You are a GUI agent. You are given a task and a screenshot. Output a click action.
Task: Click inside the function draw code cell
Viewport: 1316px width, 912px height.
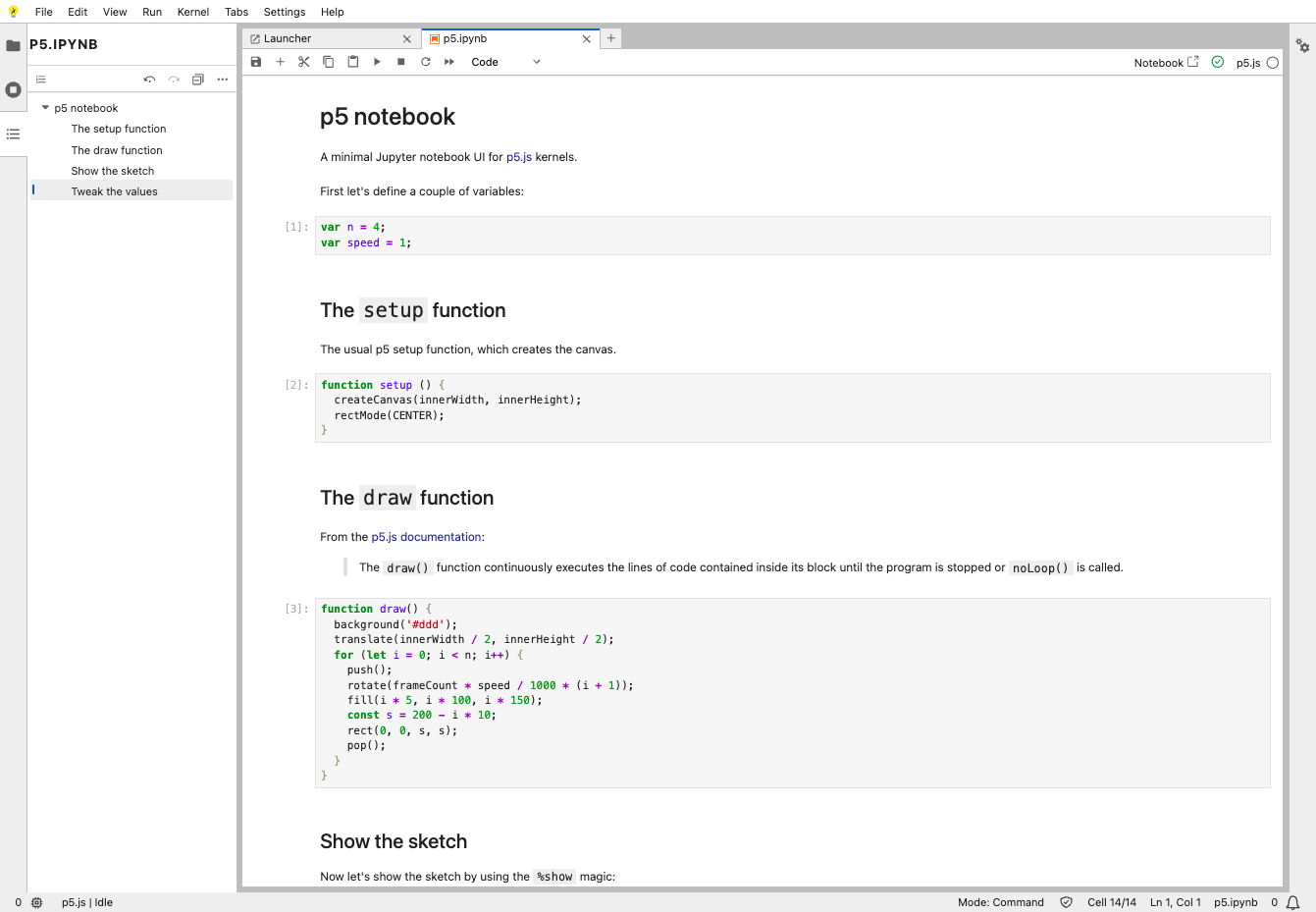point(793,692)
